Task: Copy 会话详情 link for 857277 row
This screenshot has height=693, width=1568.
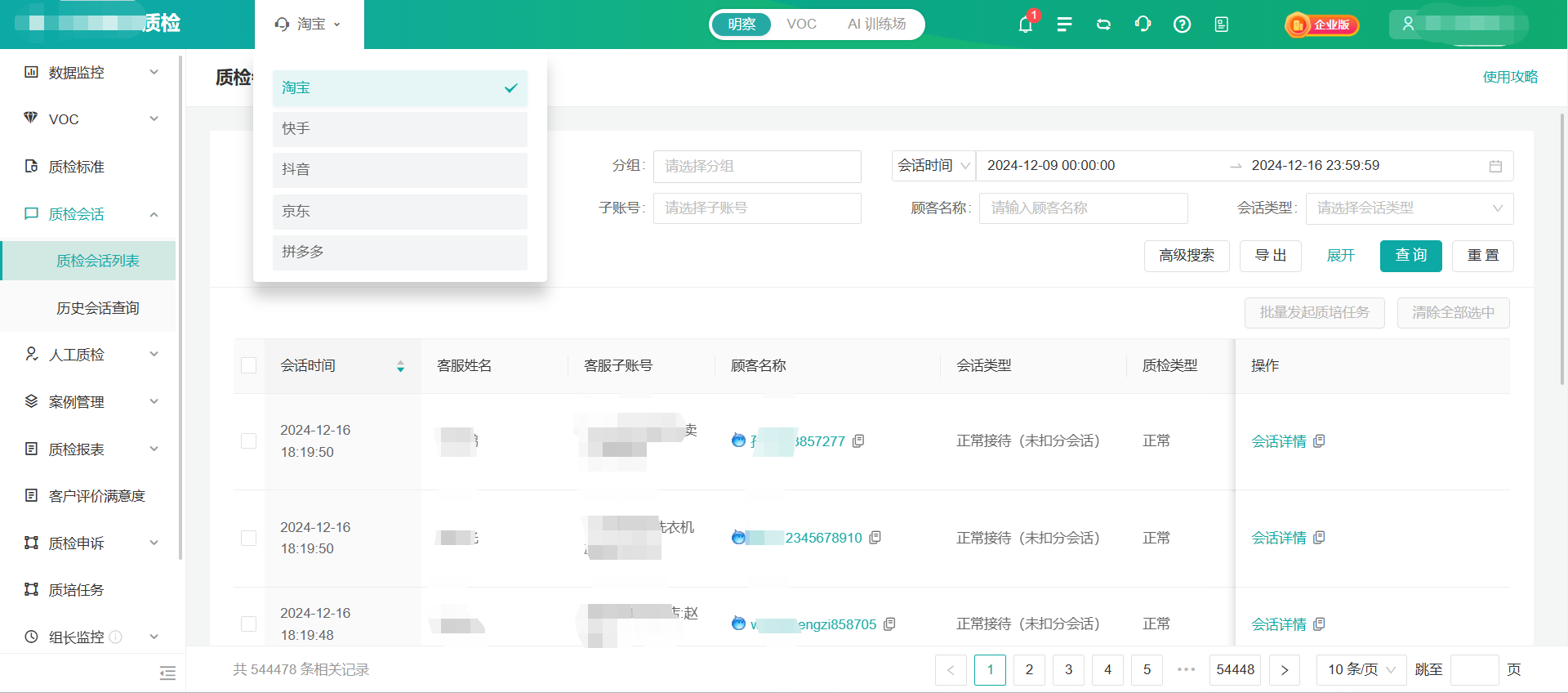Action: click(x=1320, y=440)
